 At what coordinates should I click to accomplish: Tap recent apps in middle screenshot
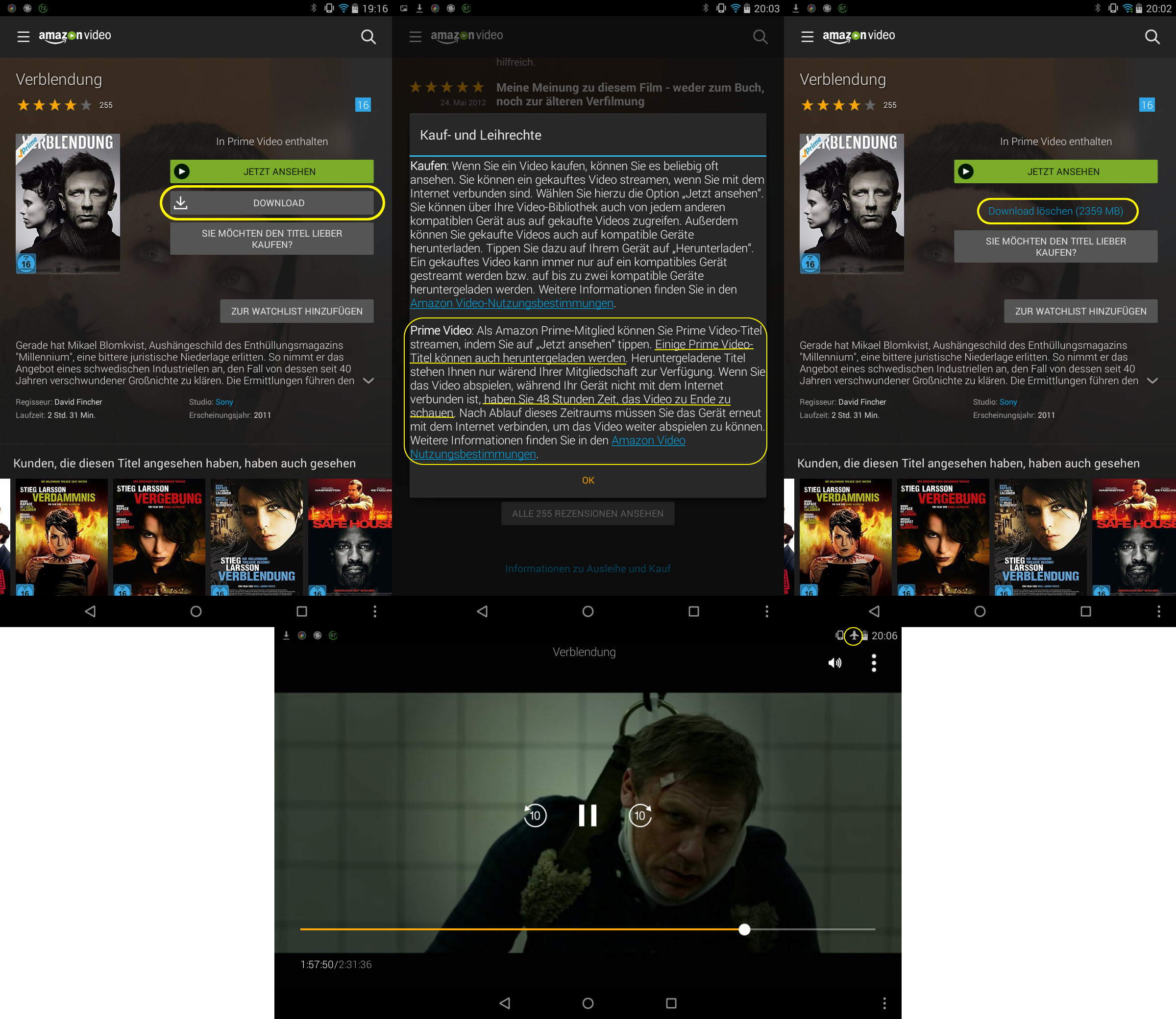point(694,611)
